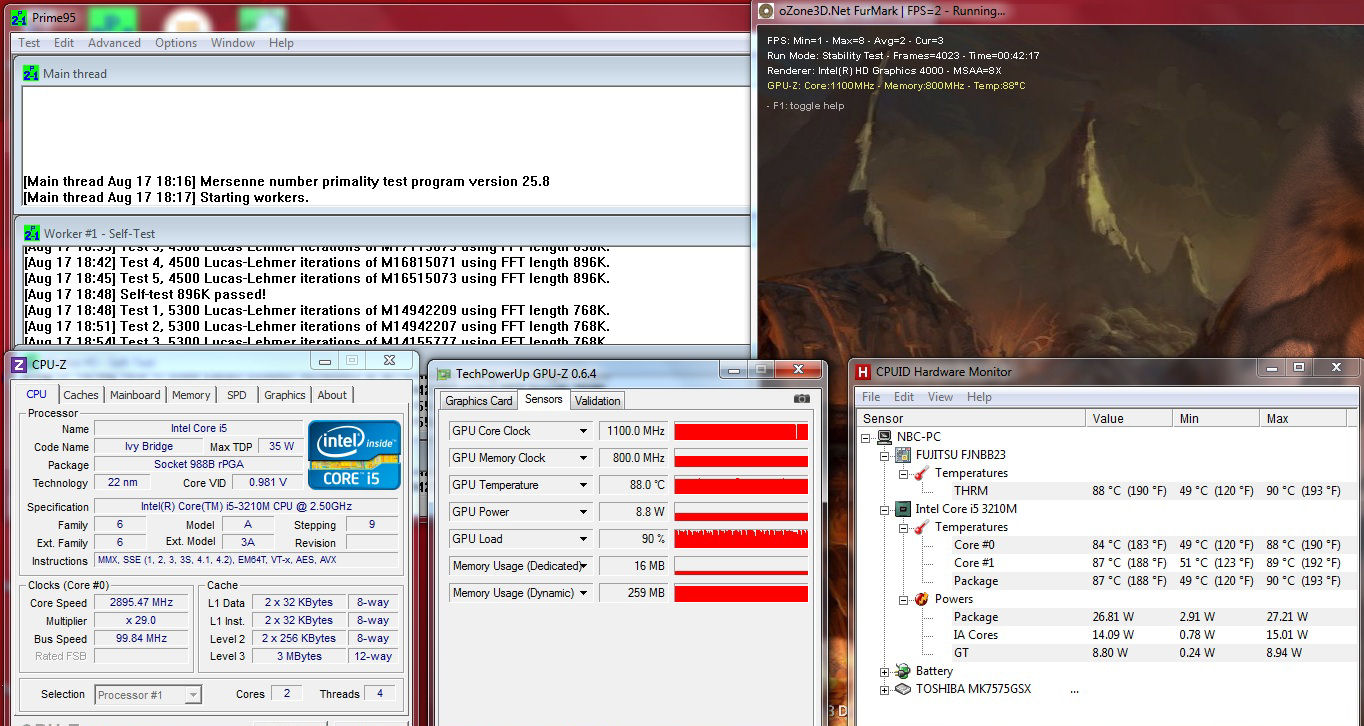Switch to the Mainboard tab in CPU-Z
This screenshot has width=1364, height=726.
click(x=135, y=395)
